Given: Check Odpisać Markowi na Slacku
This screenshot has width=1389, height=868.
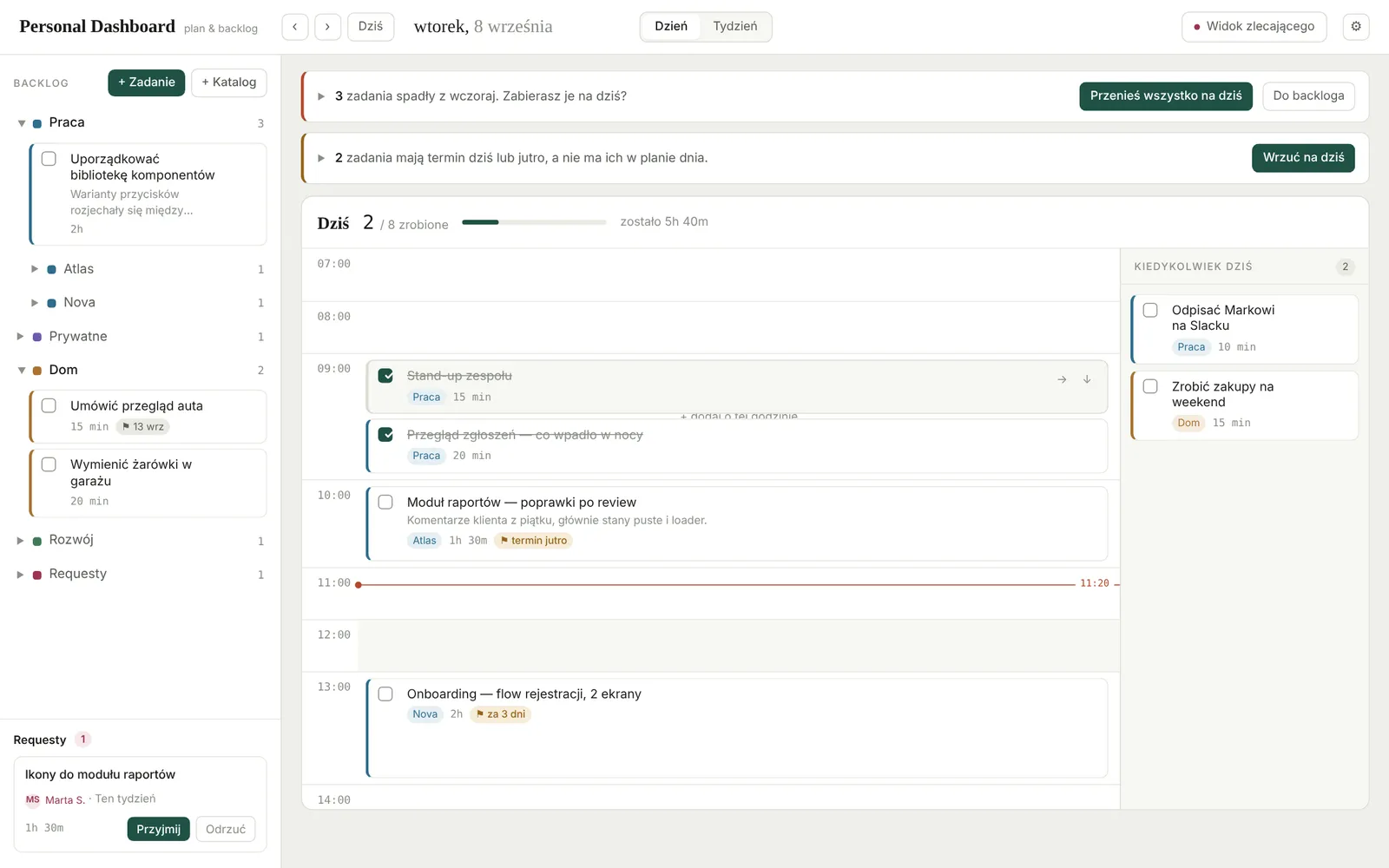Looking at the screenshot, I should 1150,310.
